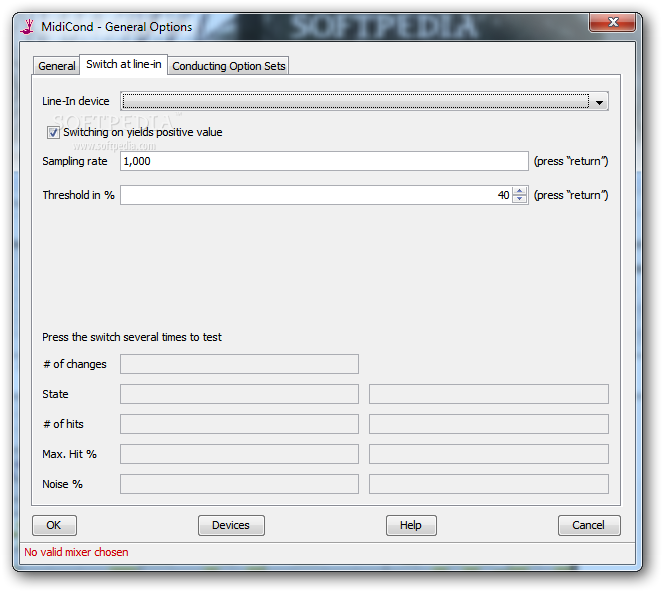Confirm with the OK button
663x592 pixels.
[54, 525]
